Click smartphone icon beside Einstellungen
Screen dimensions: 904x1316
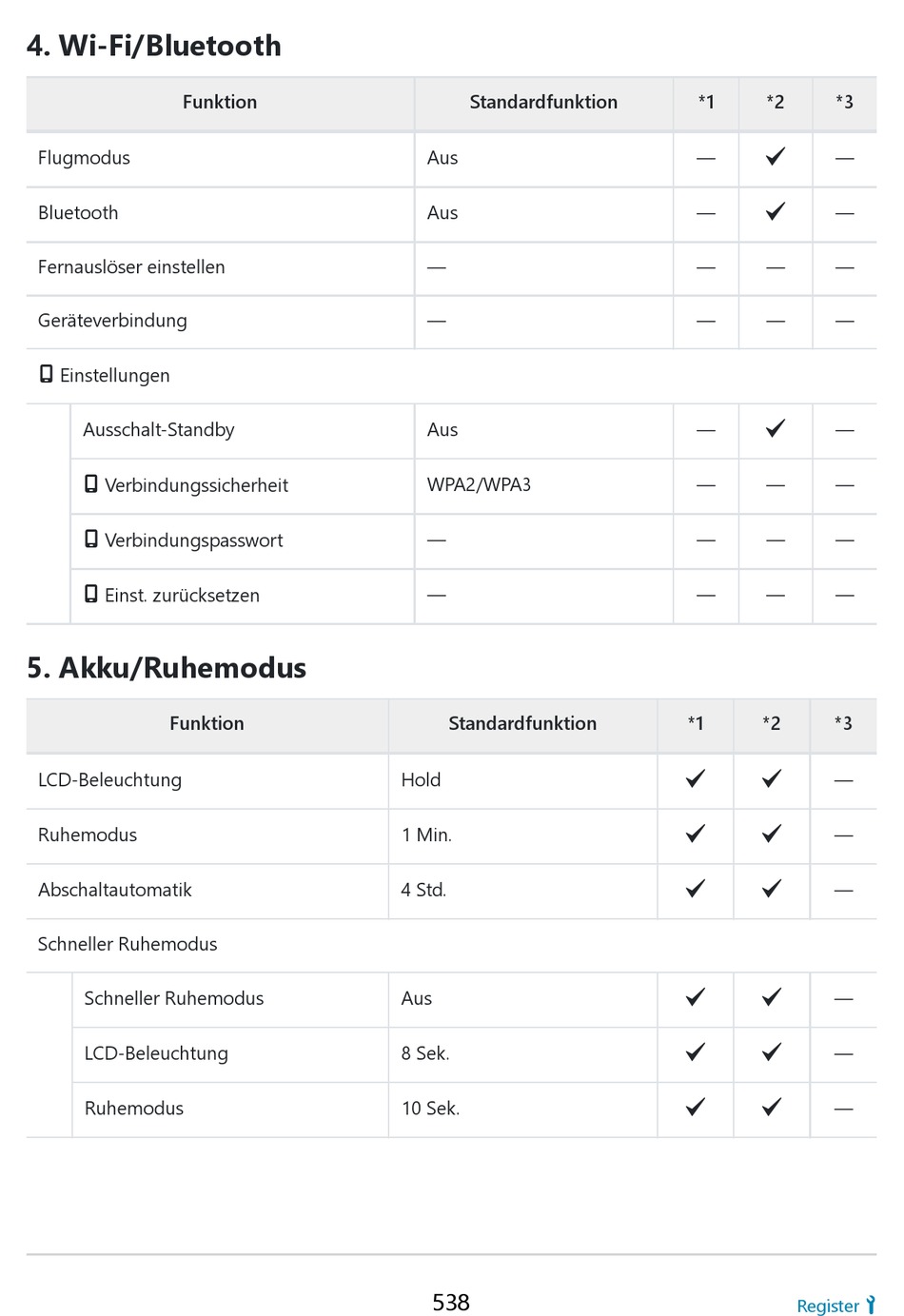(x=46, y=374)
